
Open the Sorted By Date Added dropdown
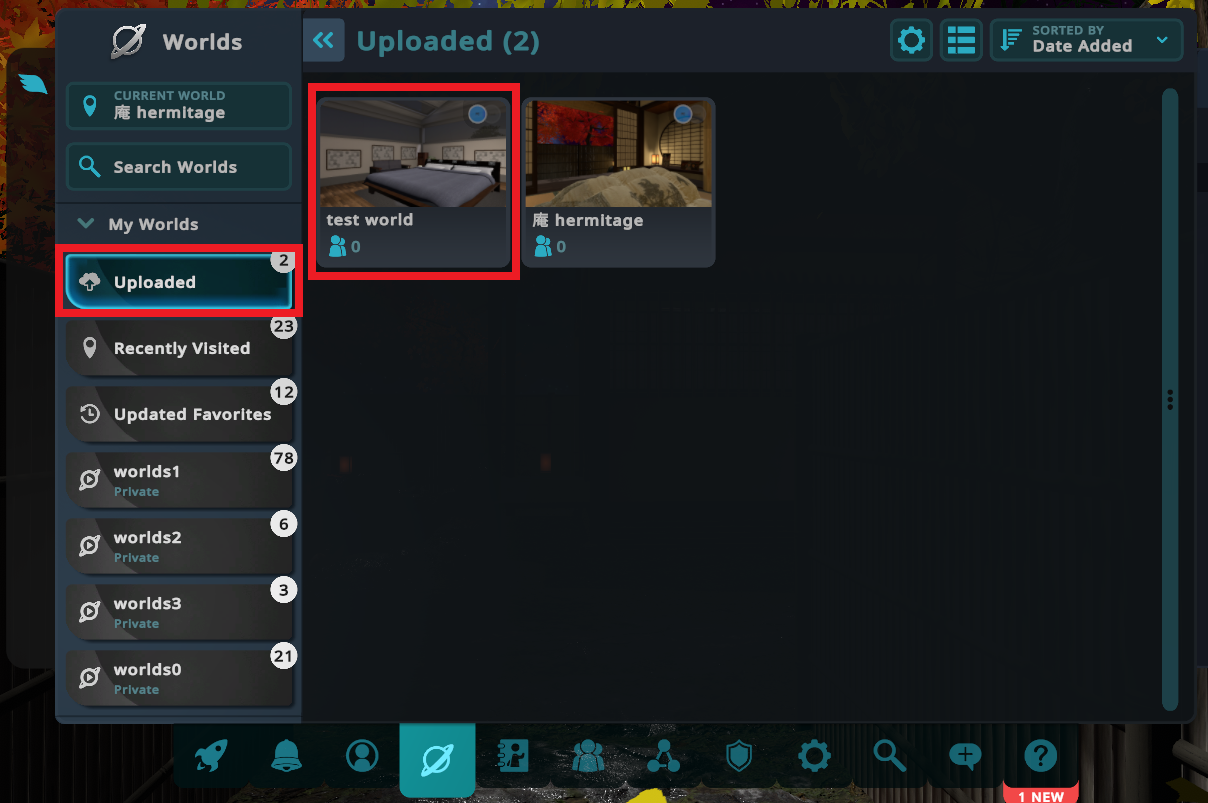[x=1087, y=40]
